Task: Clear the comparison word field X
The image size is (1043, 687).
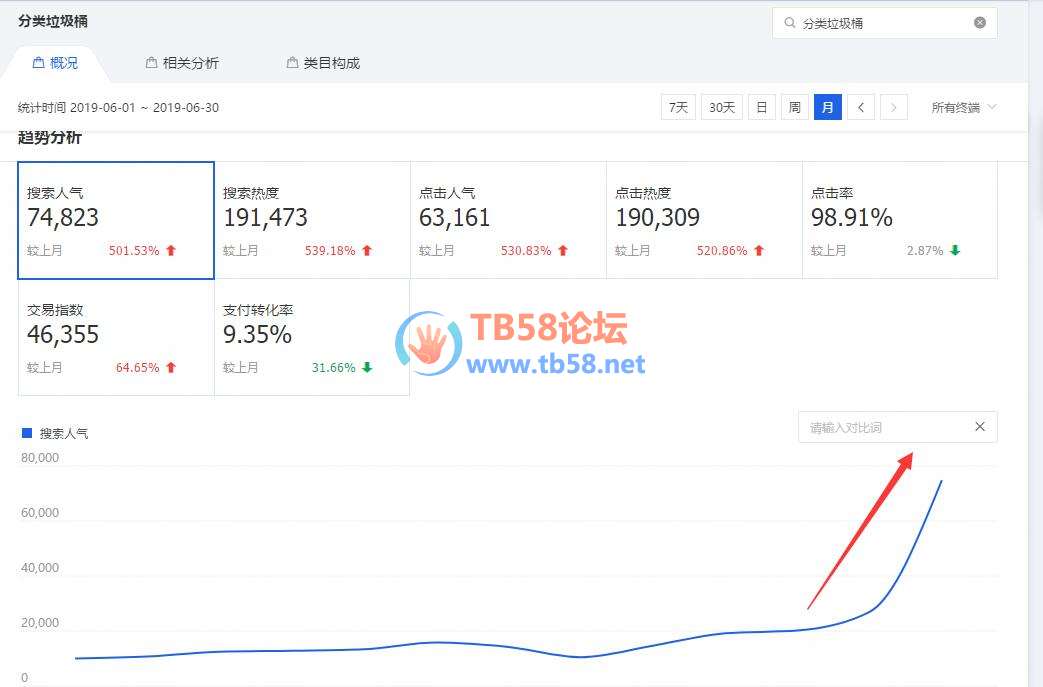Action: 980,427
